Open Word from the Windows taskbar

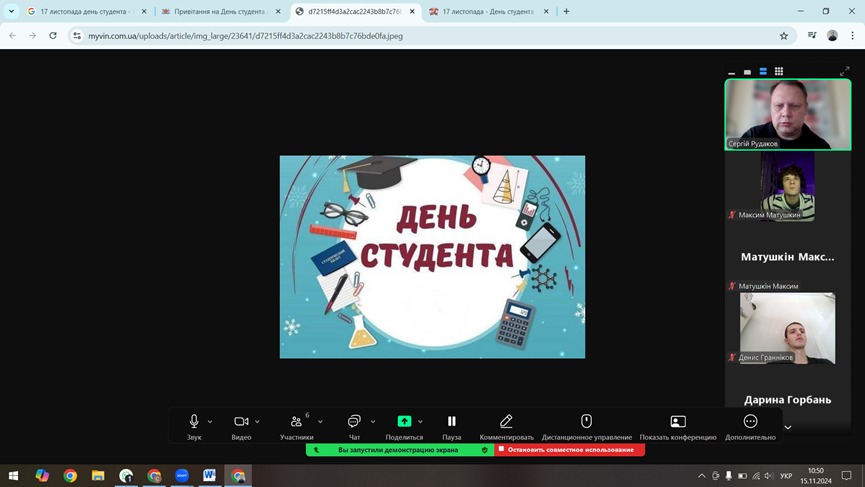(210, 476)
